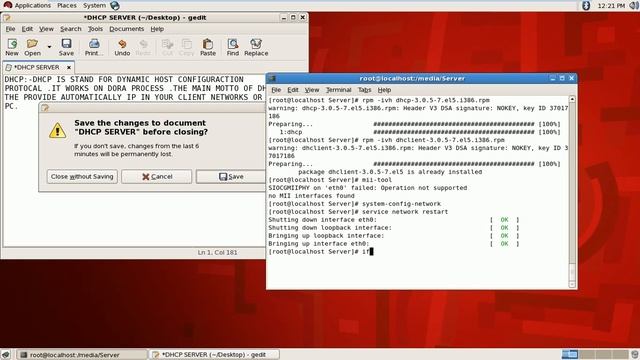Click the Save icon in gedit toolbar
Viewport: 640px width, 360px height.
coord(66,47)
